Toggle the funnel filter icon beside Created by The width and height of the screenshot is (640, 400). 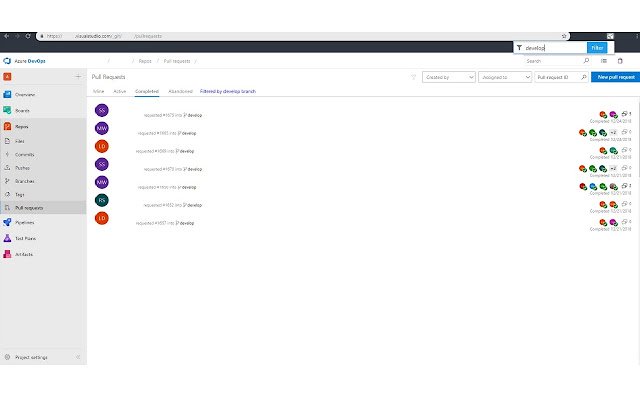pos(413,77)
